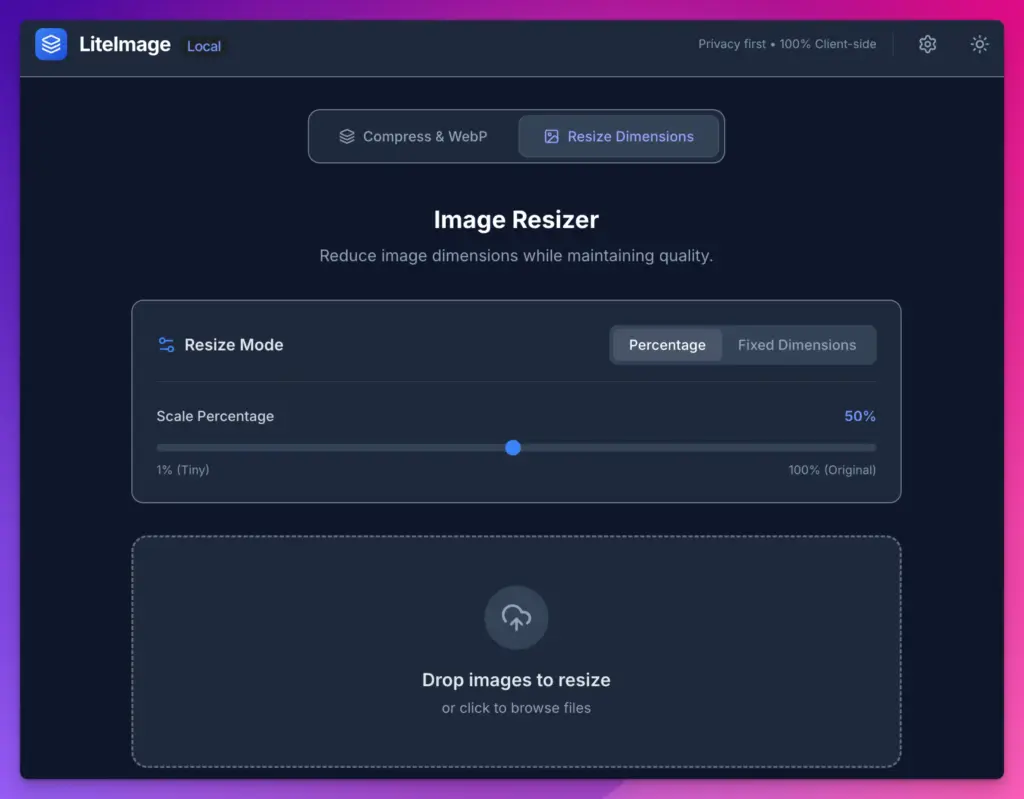Click the picture icon in Resize Dimensions tab
This screenshot has width=1024, height=799.
pyautogui.click(x=551, y=136)
